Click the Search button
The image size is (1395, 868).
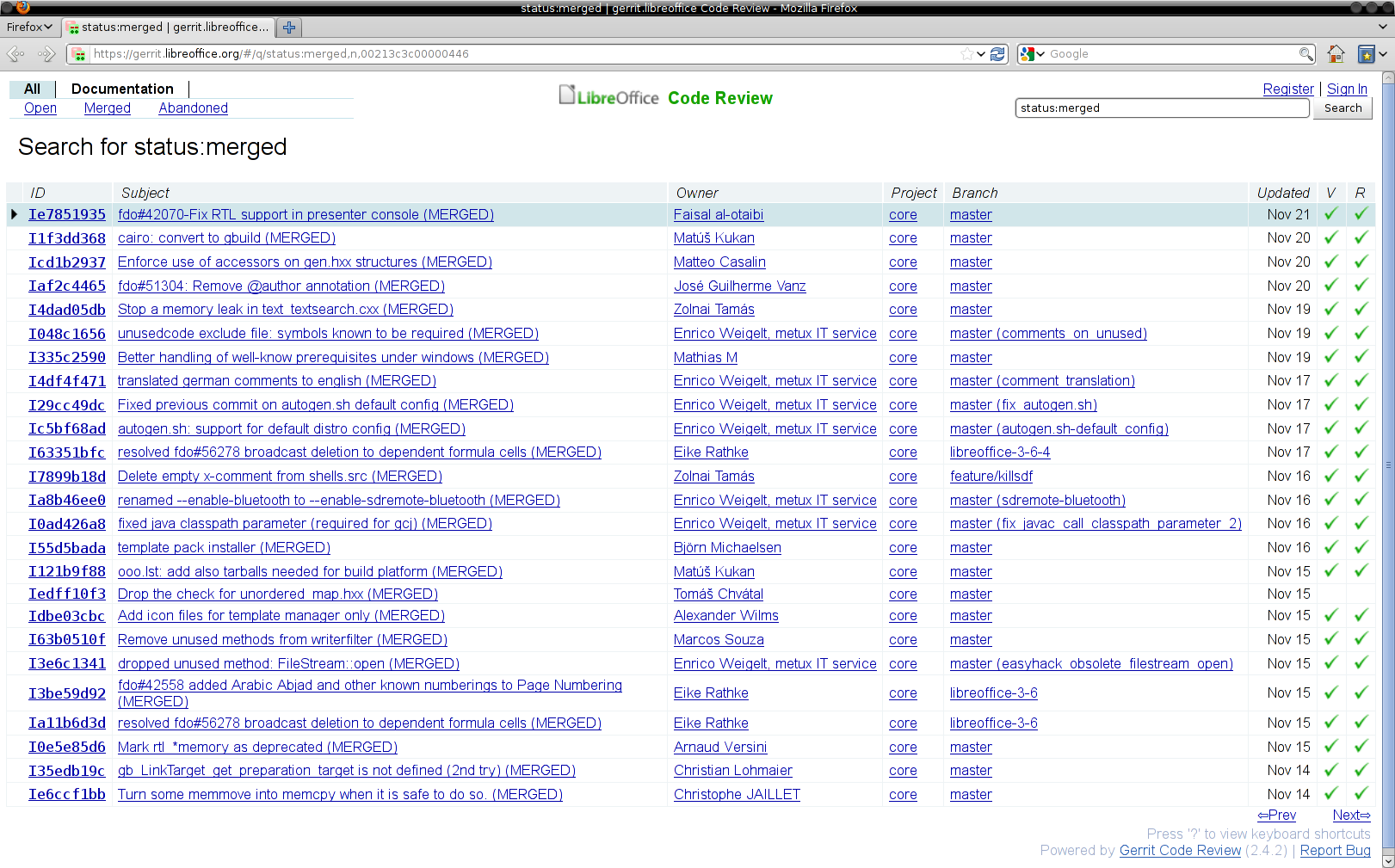1343,108
